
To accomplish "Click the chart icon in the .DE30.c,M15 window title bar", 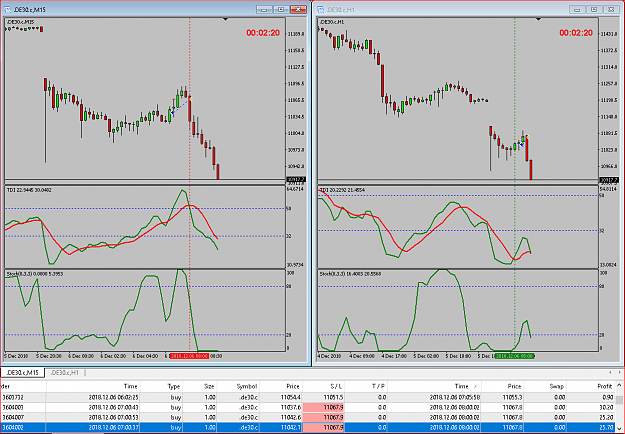I will click(7, 9).
